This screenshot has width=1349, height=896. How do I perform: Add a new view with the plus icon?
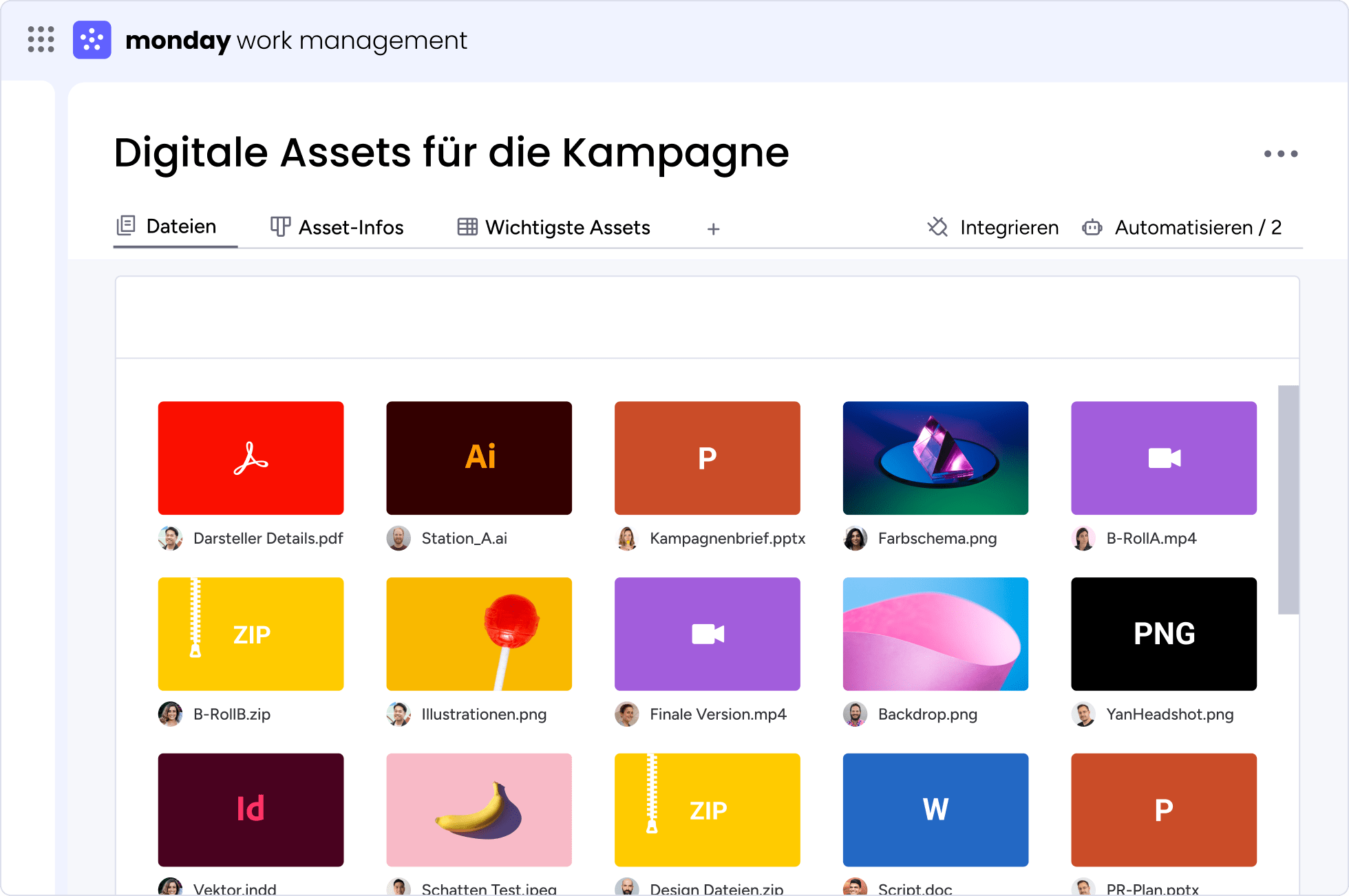[x=713, y=229]
